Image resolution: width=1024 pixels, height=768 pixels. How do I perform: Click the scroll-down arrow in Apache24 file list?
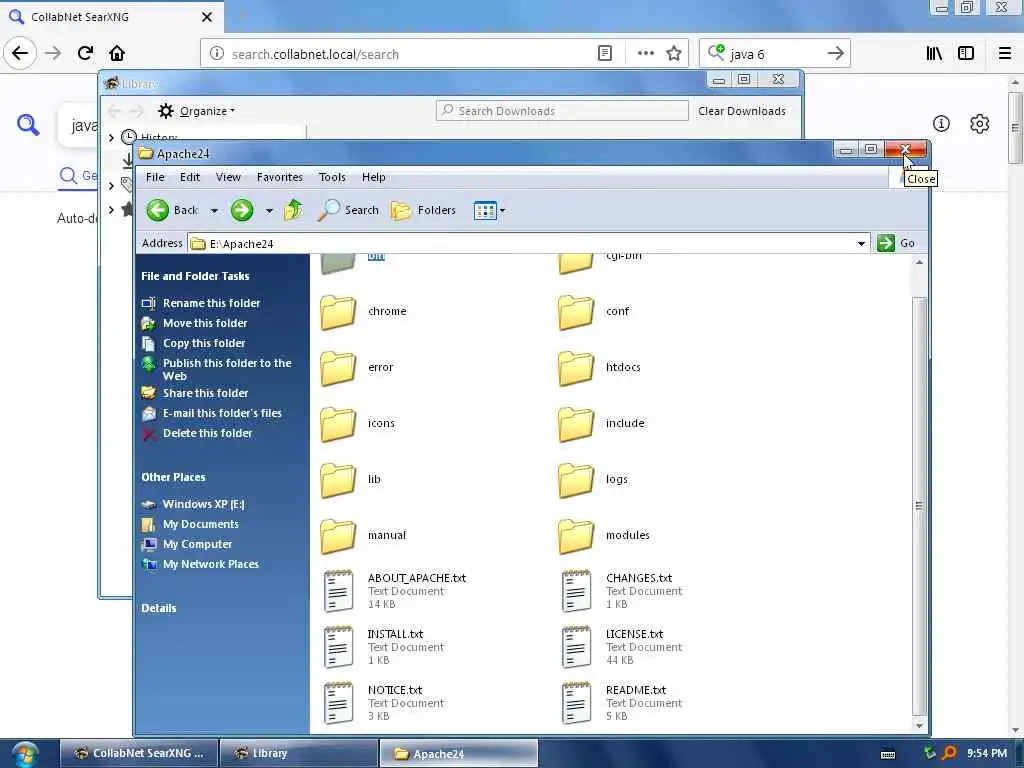point(919,726)
